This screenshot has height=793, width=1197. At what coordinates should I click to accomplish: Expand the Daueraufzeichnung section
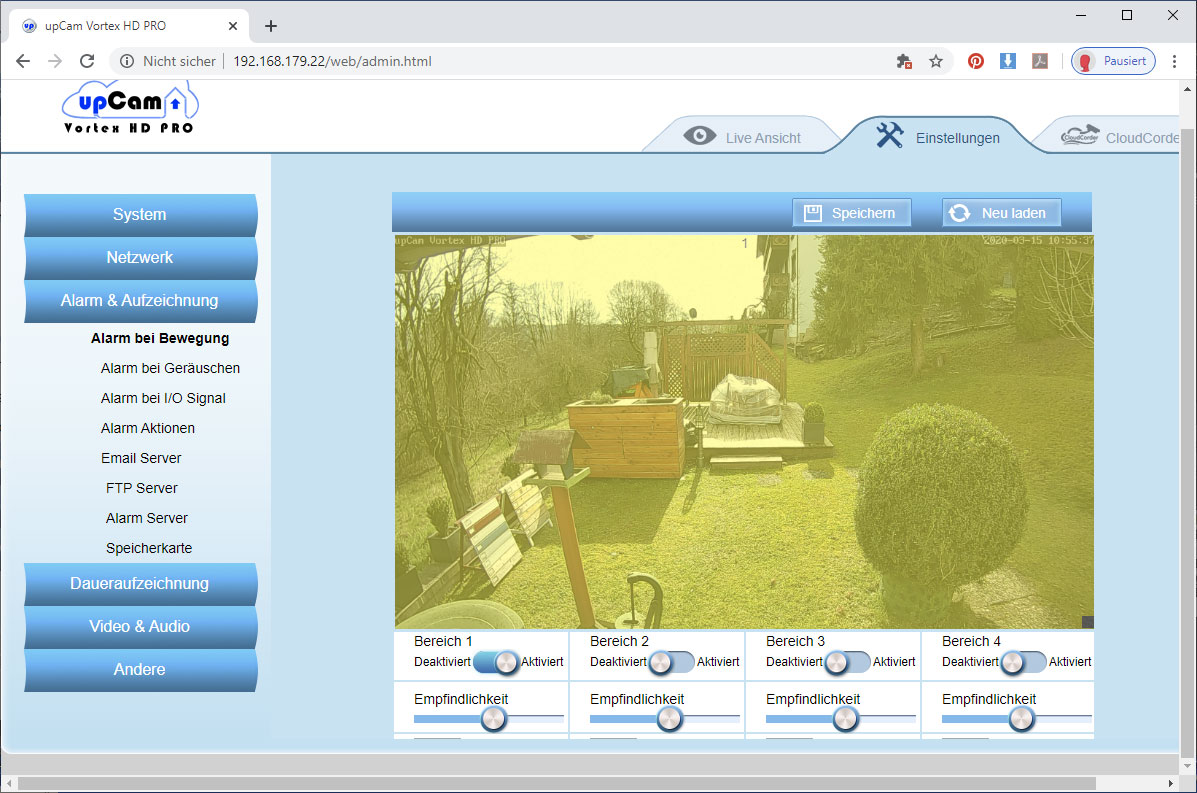tap(140, 584)
